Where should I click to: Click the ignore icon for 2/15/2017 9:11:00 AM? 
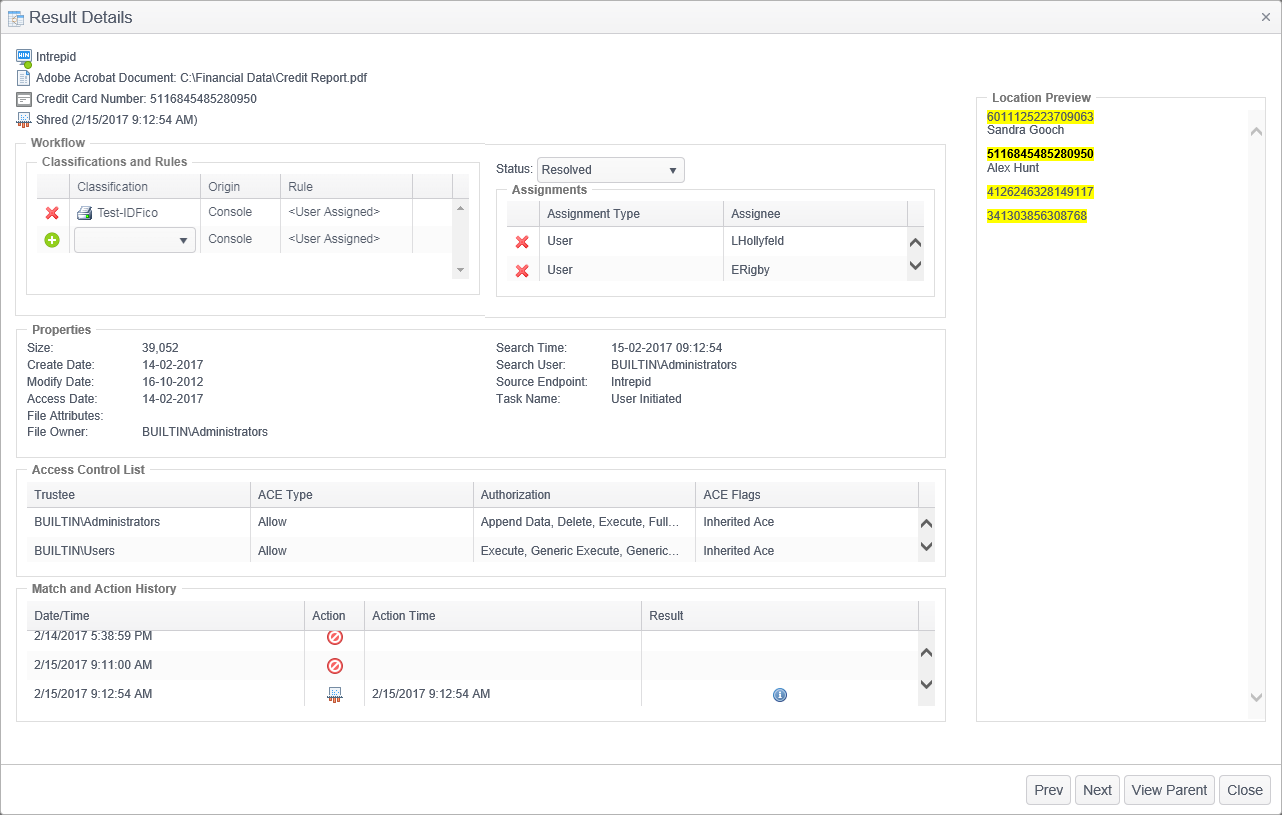coord(335,665)
